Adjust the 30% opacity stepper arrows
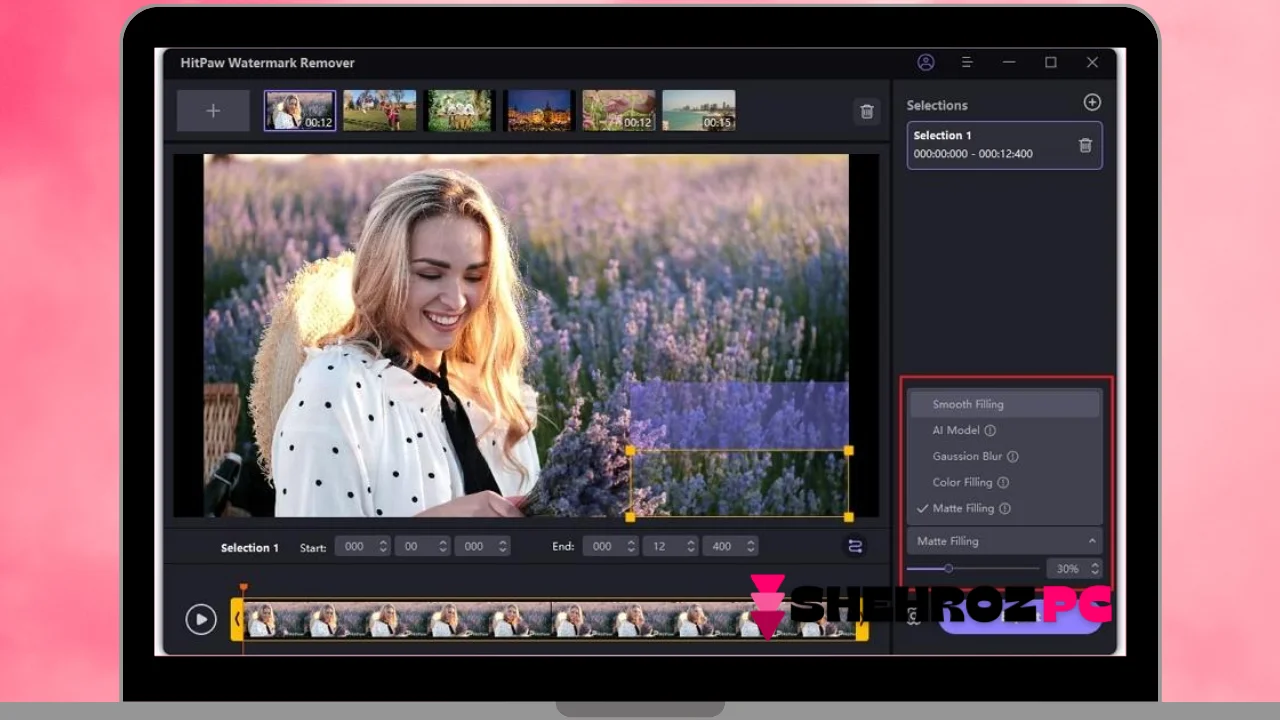The height and width of the screenshot is (720, 1280). tap(1095, 568)
